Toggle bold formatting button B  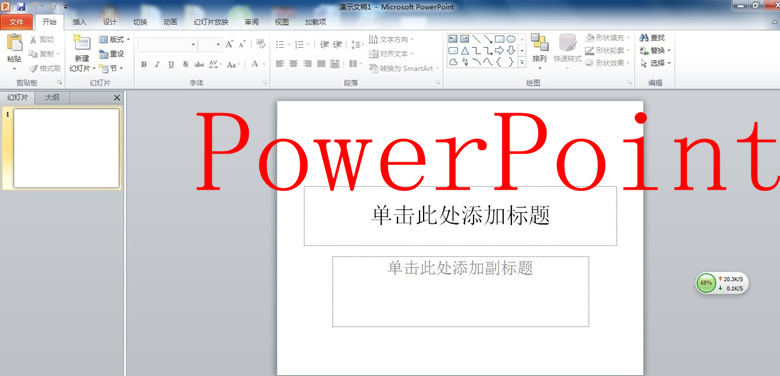(144, 64)
